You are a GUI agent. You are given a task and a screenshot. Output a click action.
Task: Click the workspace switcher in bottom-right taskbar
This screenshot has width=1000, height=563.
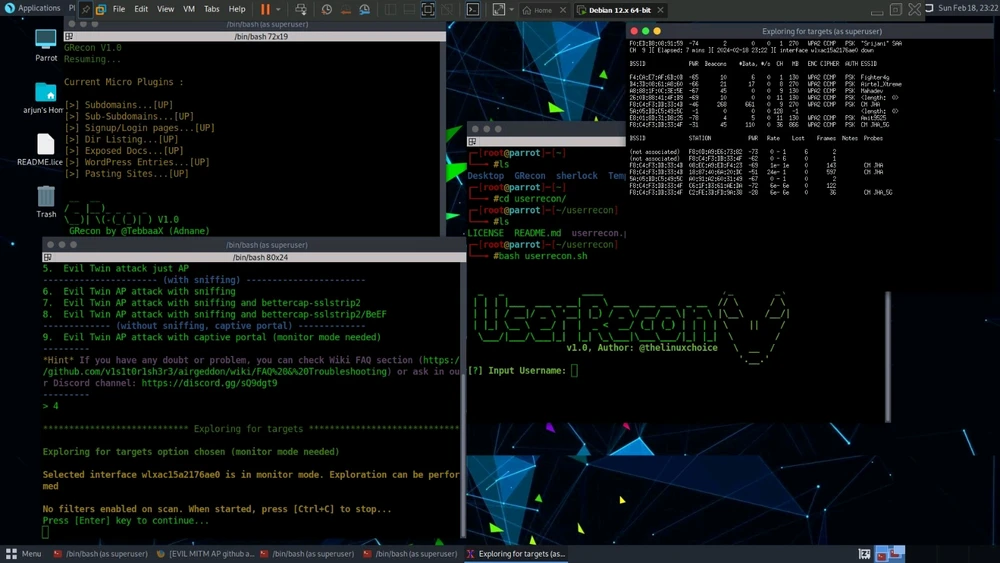coord(890,553)
